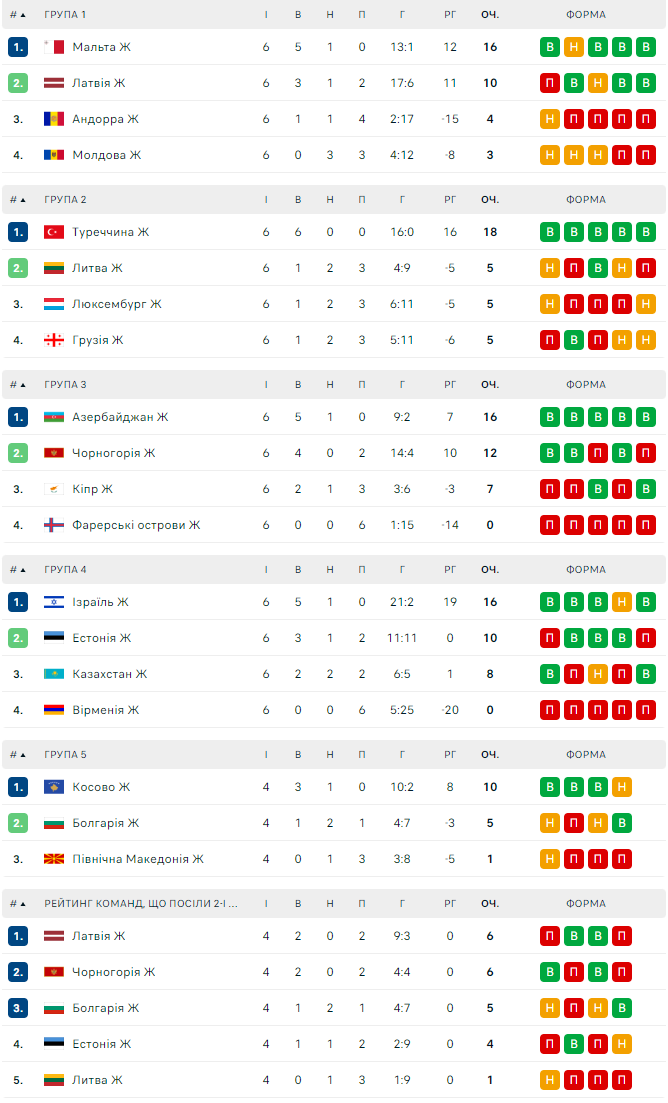
Task: Open Фарерські острови Ж team link
Action: [x=136, y=525]
